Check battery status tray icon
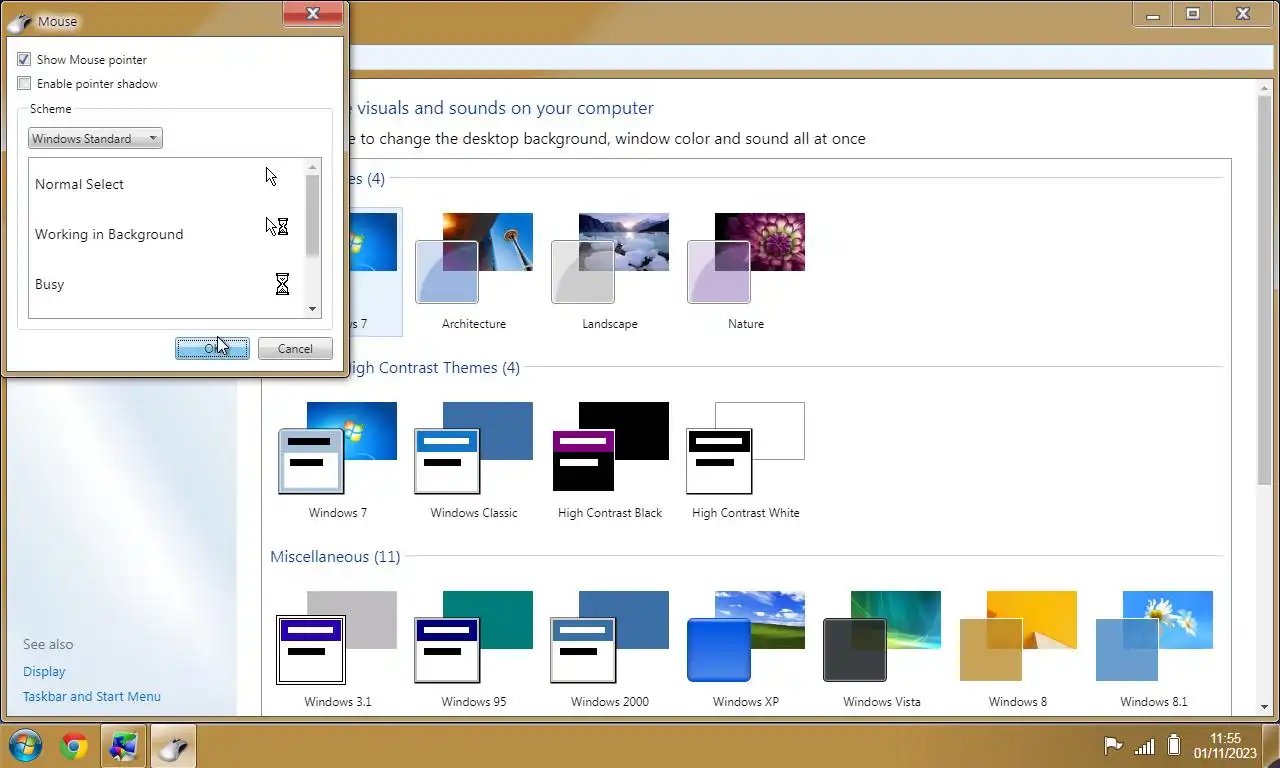The image size is (1280, 768). click(1174, 746)
